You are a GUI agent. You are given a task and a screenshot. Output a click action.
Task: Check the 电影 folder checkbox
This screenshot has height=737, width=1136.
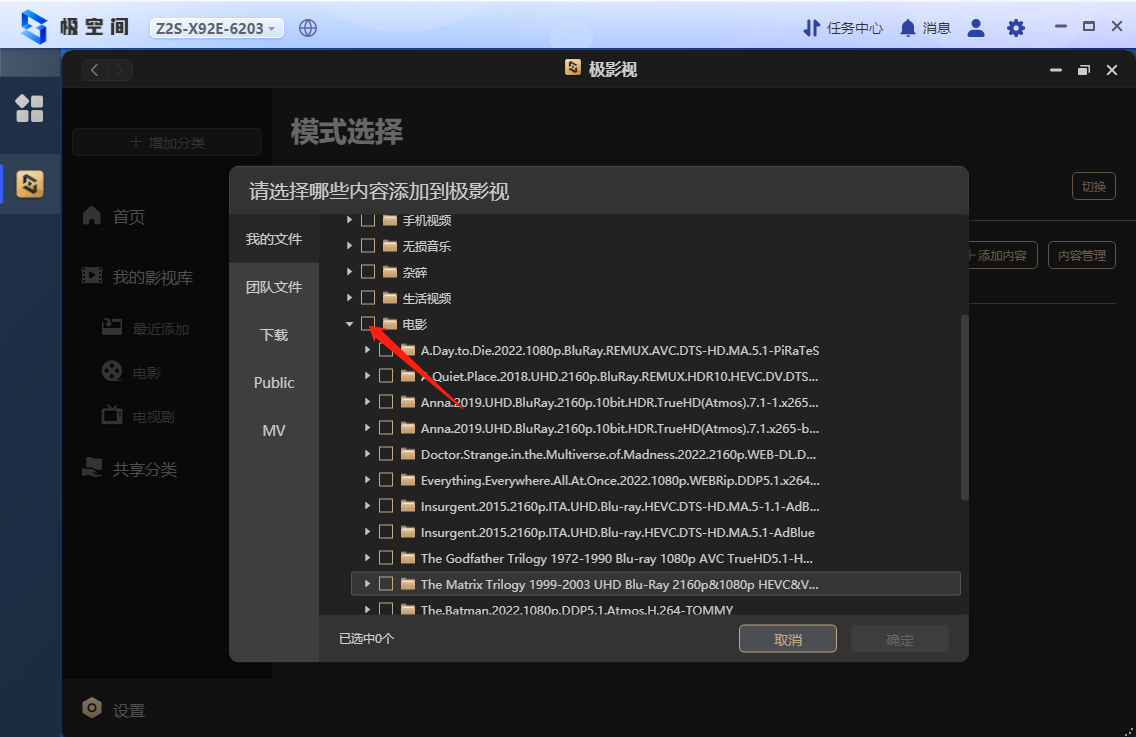pyautogui.click(x=368, y=324)
